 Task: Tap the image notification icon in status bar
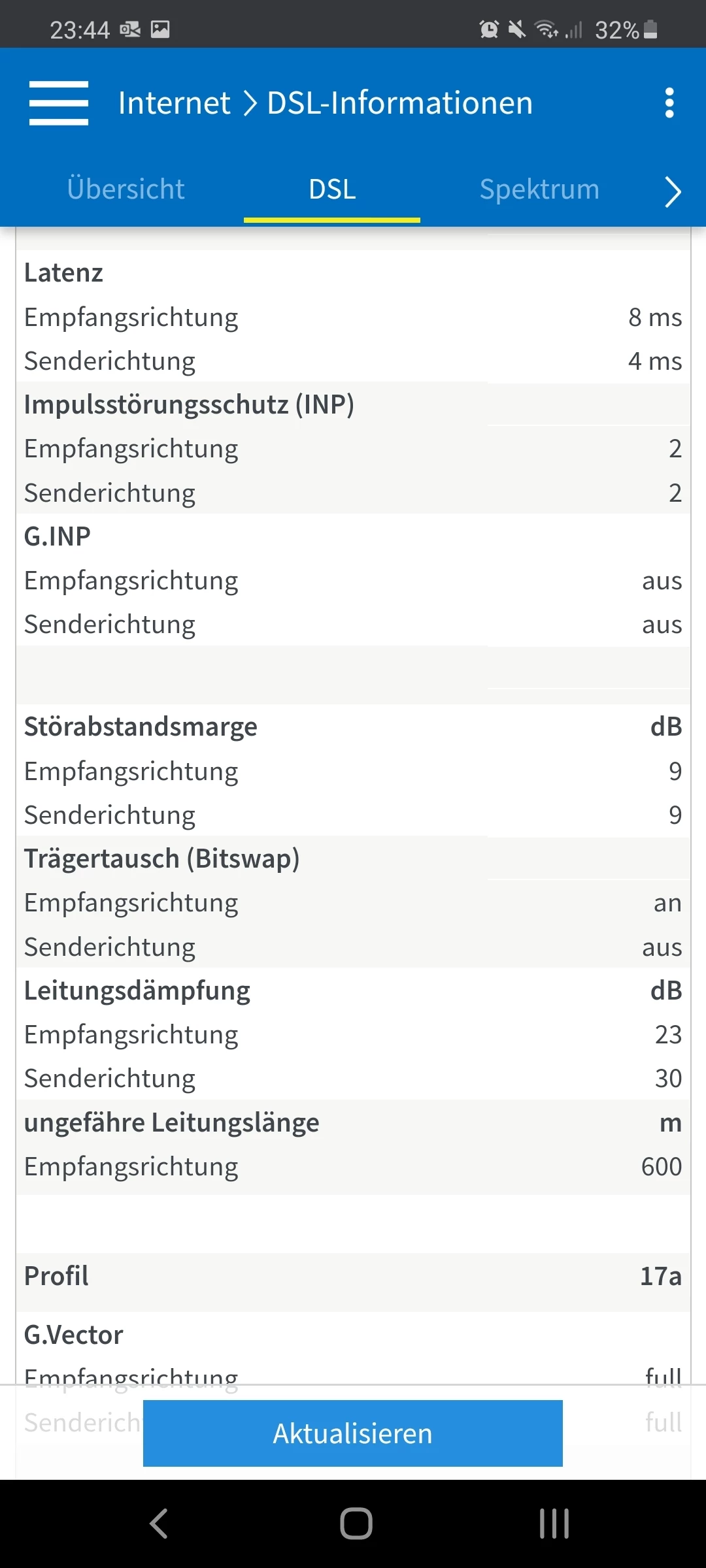coord(160,29)
